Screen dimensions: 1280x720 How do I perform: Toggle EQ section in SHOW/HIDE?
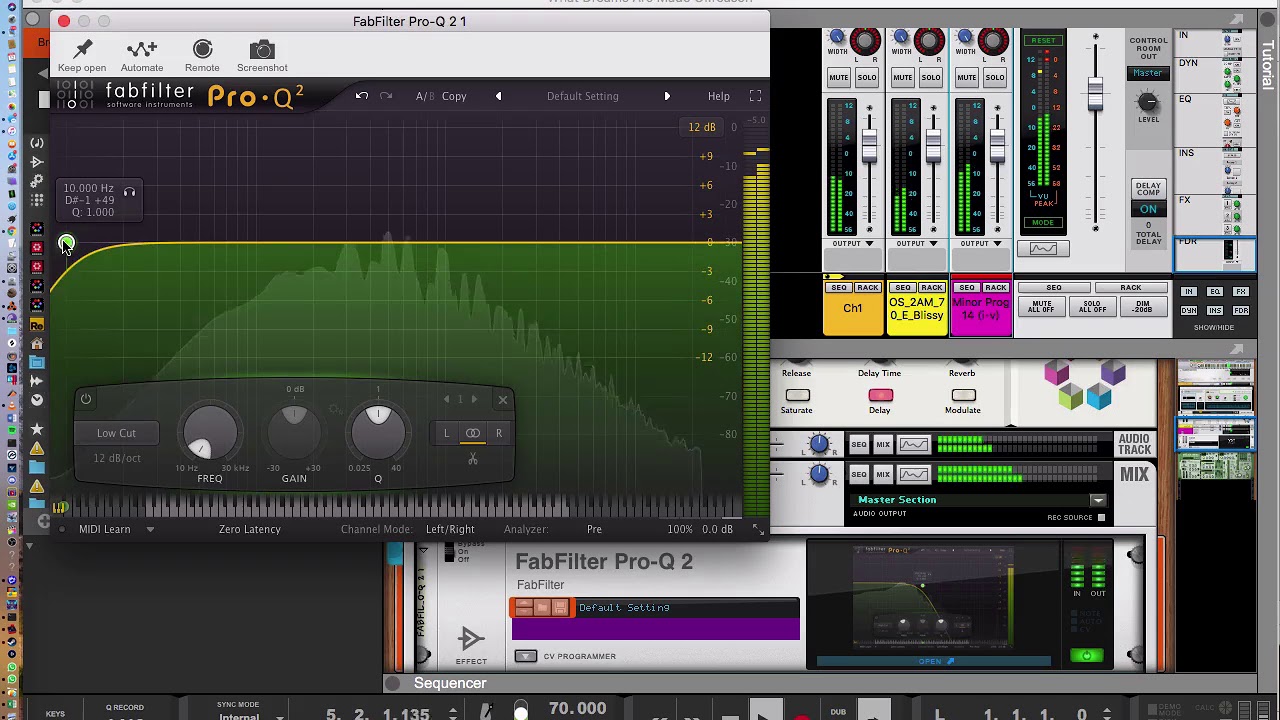tap(1215, 291)
